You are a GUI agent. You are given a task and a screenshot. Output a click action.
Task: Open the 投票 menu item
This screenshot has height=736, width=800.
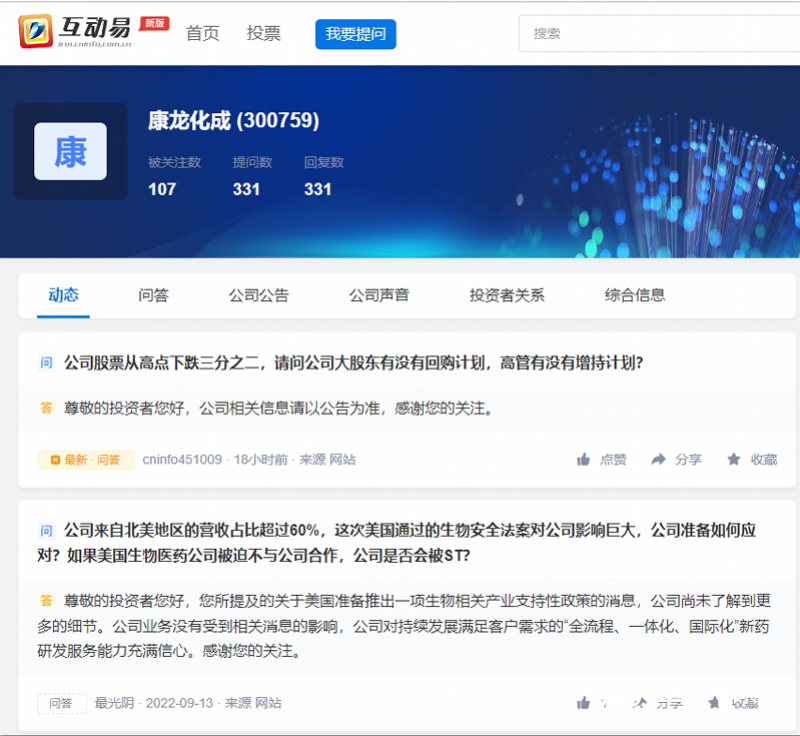263,34
